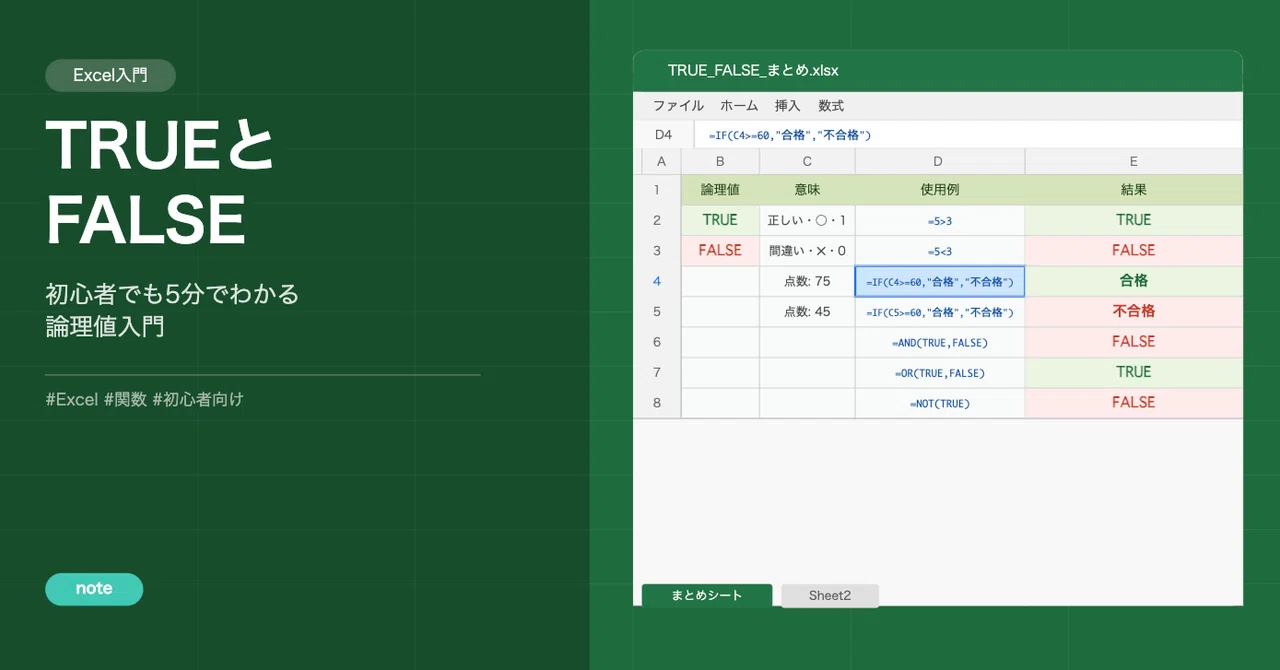Select cell E6 result FALSE
The image size is (1280, 670).
(x=1134, y=342)
